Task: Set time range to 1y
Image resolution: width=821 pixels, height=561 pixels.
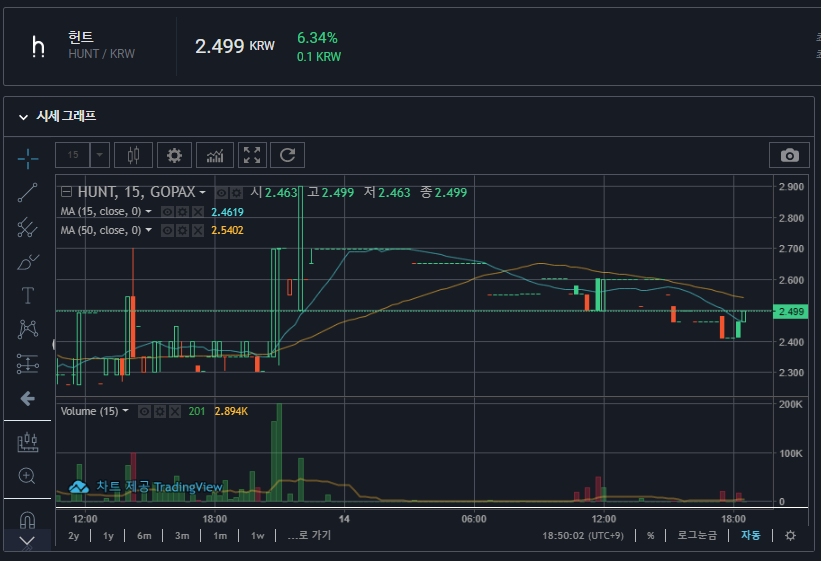Action: 108,536
